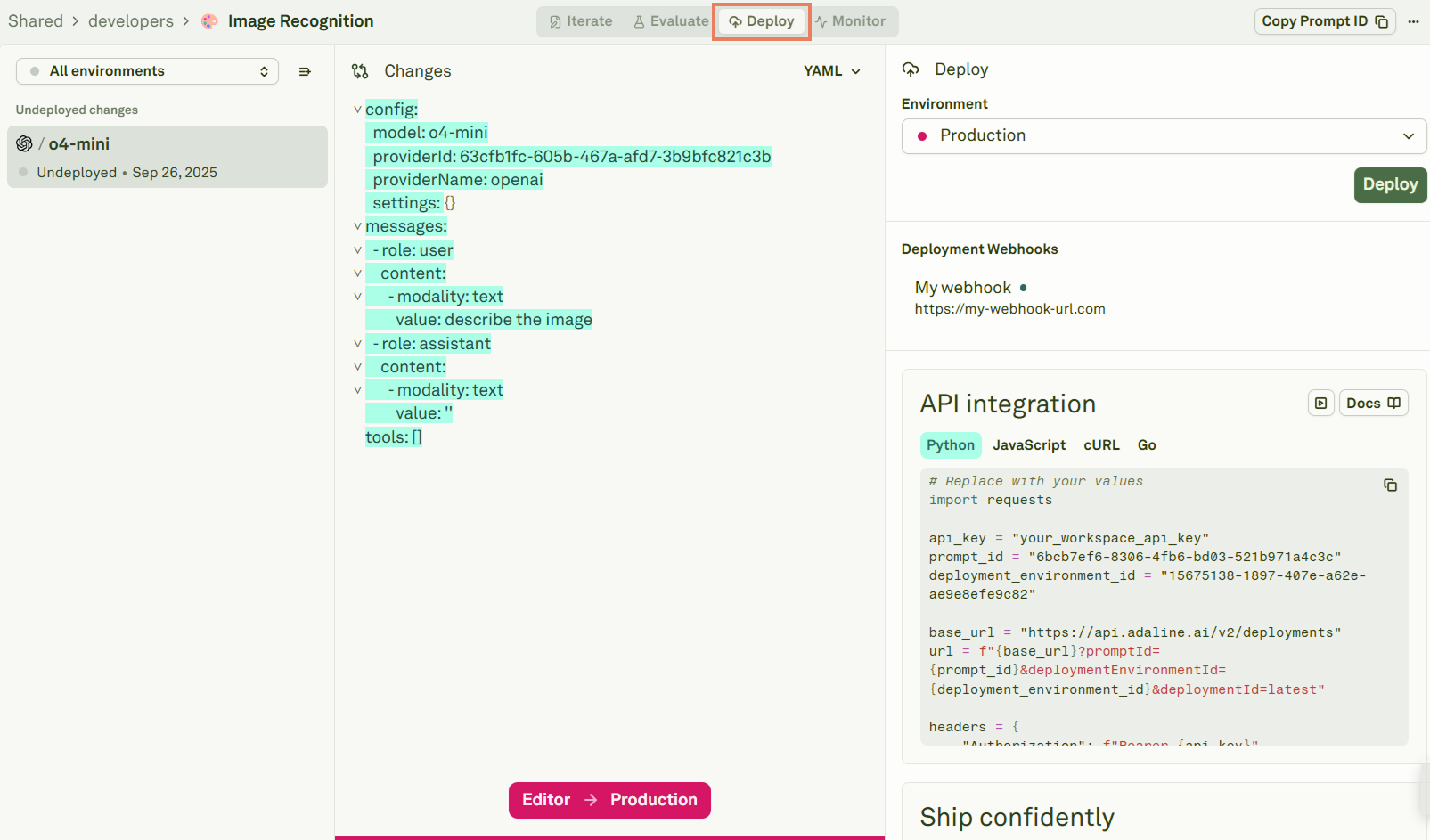
Task: Click the overflow ellipsis menu top right
Action: click(1414, 20)
